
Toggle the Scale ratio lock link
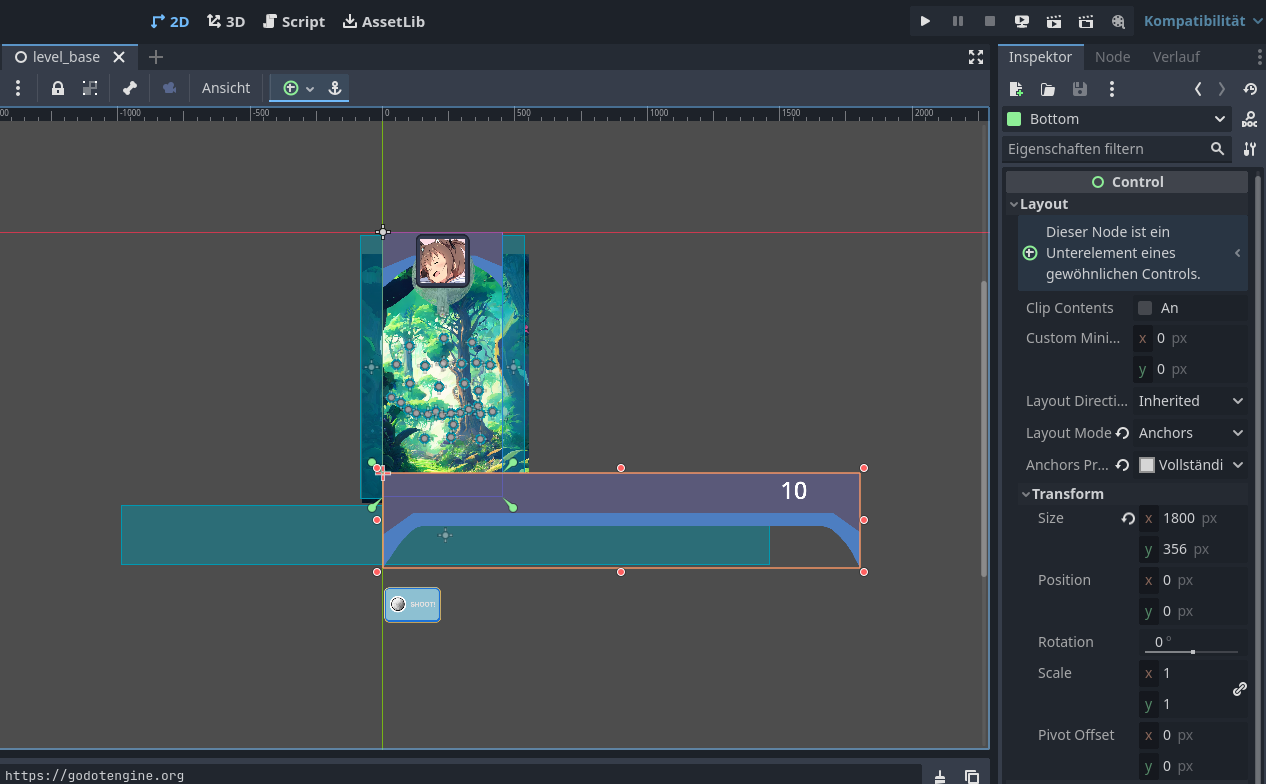[x=1240, y=689]
